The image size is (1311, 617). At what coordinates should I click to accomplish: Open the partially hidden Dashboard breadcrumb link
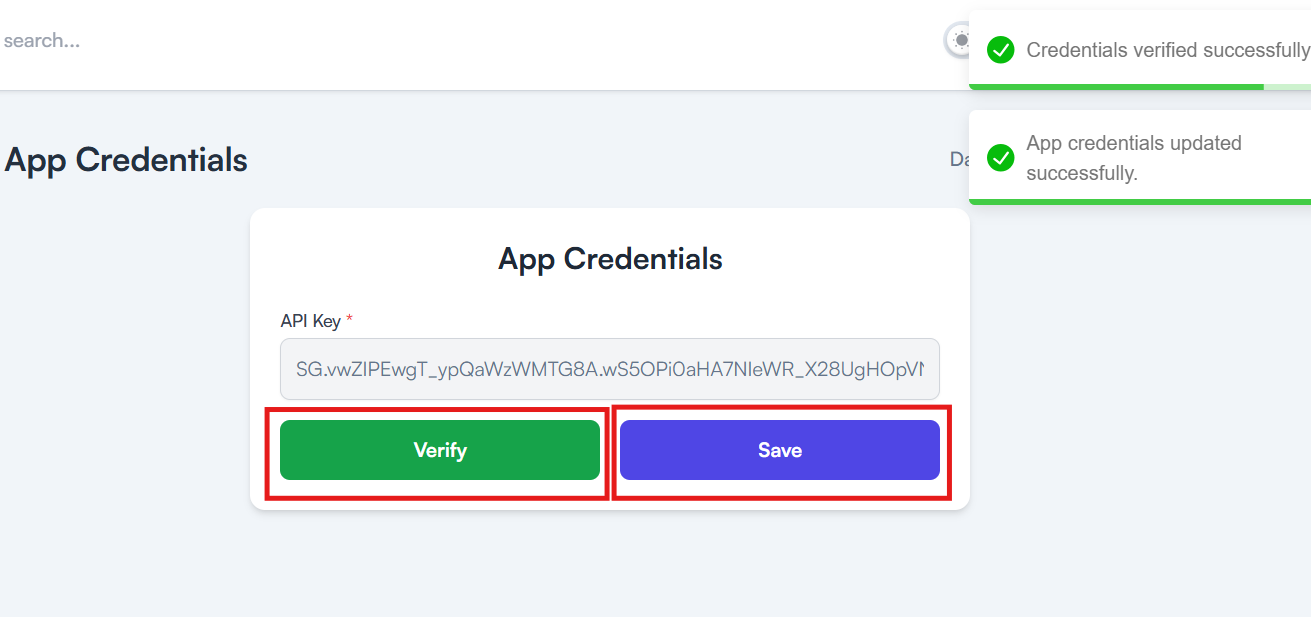(x=959, y=159)
